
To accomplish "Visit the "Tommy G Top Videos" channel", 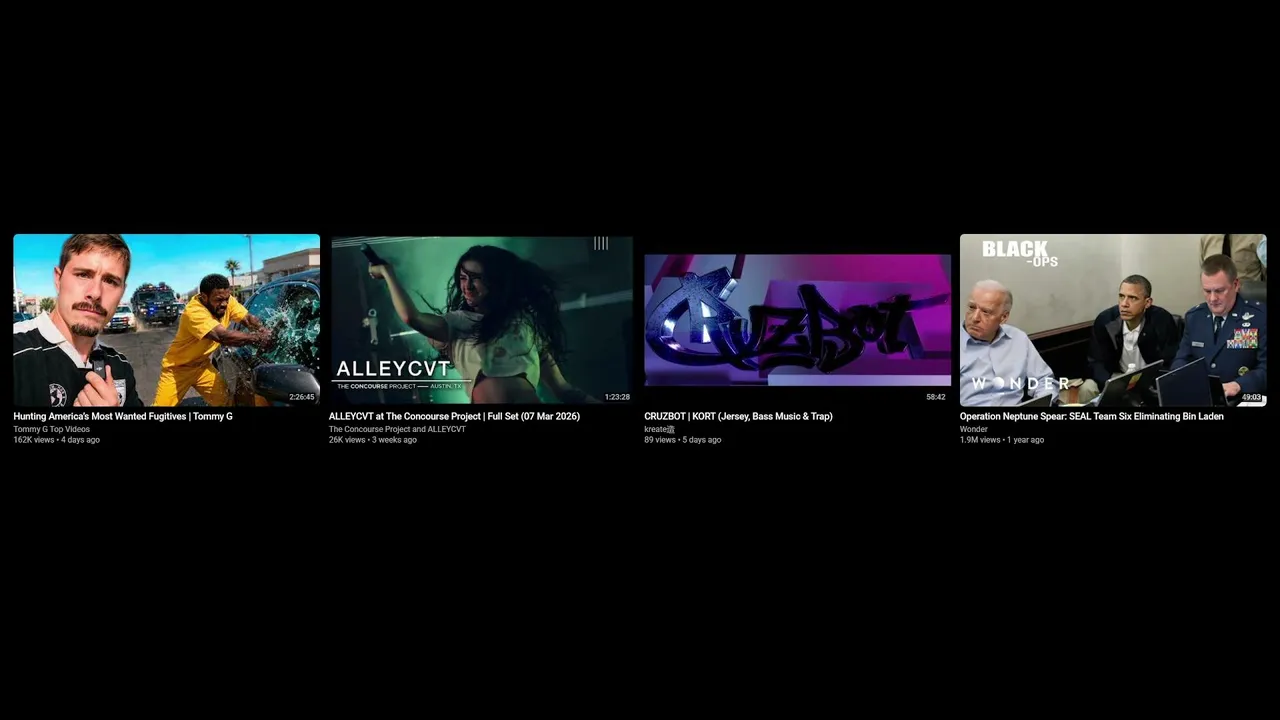I will click(x=51, y=429).
